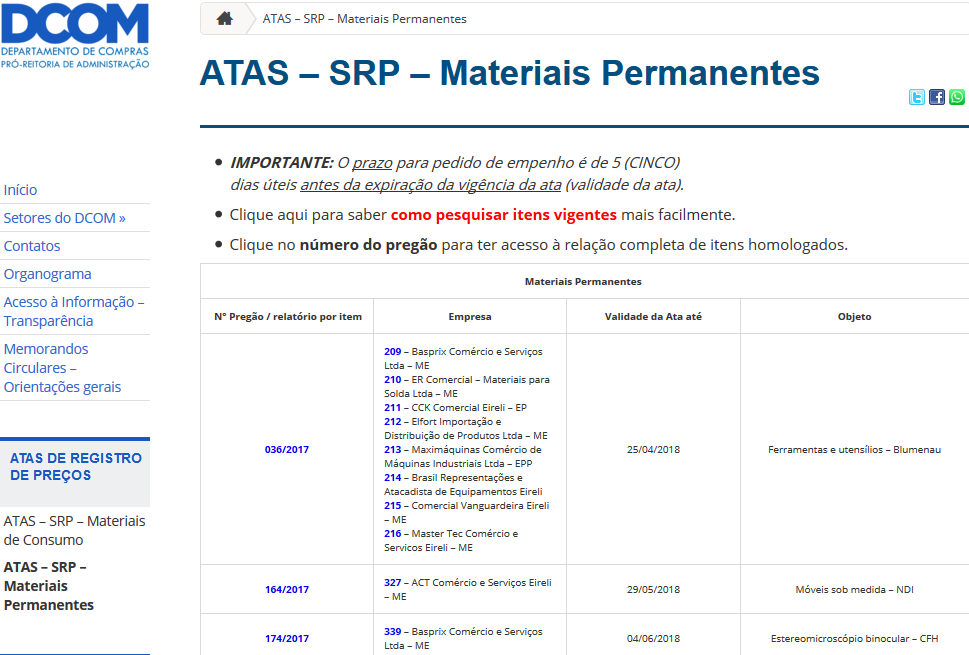The width and height of the screenshot is (969, 655).
Task: Click the ATAS DE REGISTRO DE PREÇOS heading
Action: click(x=76, y=467)
